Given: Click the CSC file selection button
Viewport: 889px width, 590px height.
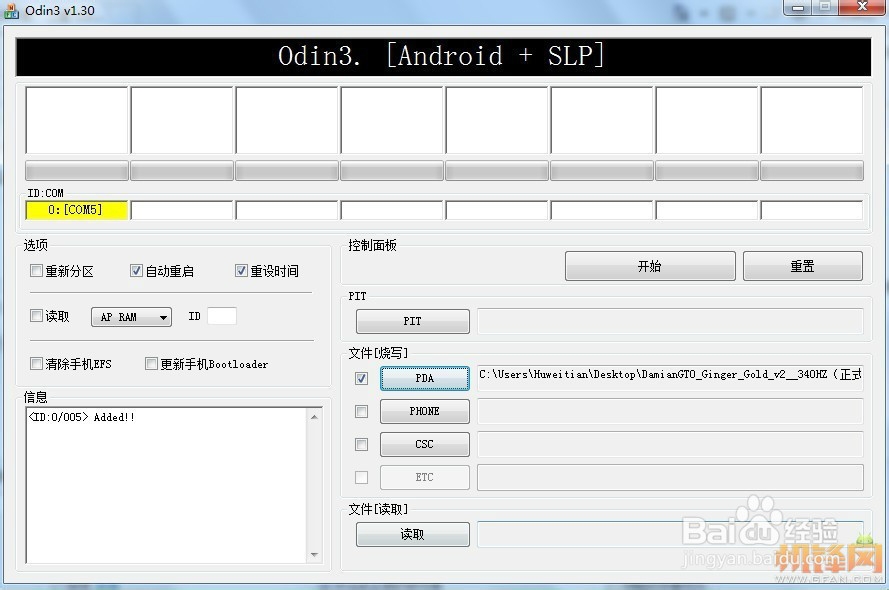Looking at the screenshot, I should click(x=424, y=444).
